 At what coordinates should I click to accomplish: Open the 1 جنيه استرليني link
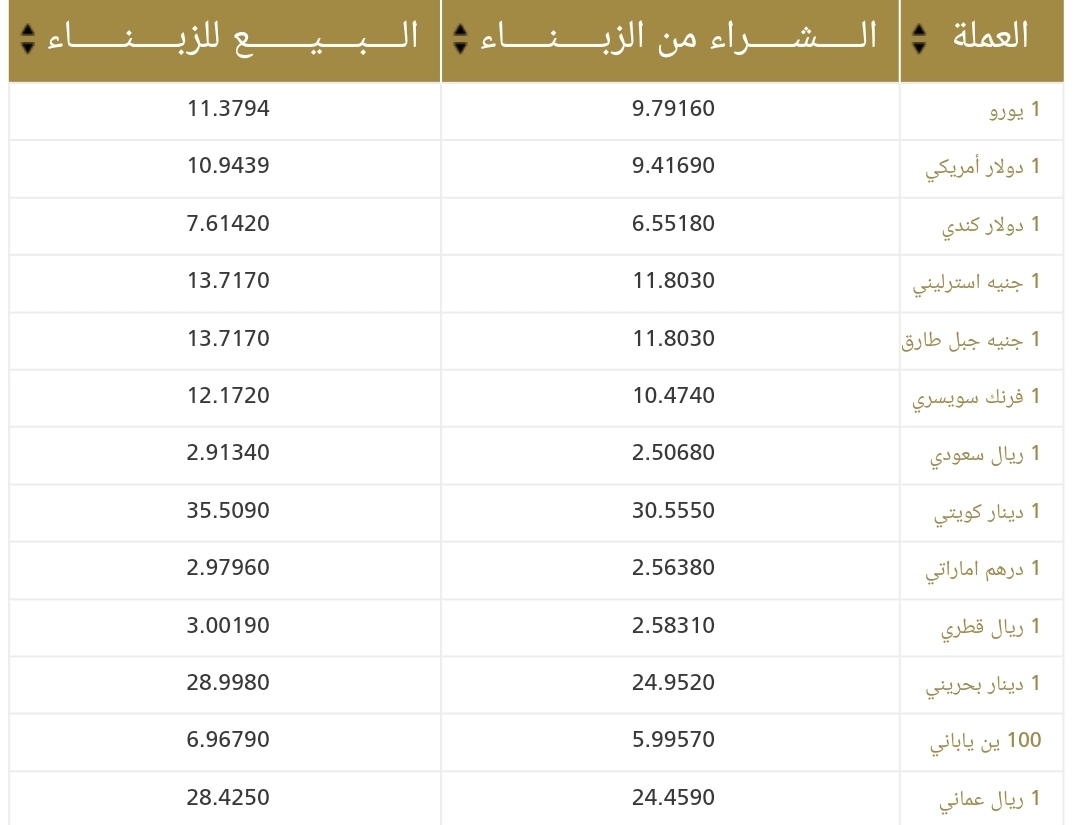(976, 282)
